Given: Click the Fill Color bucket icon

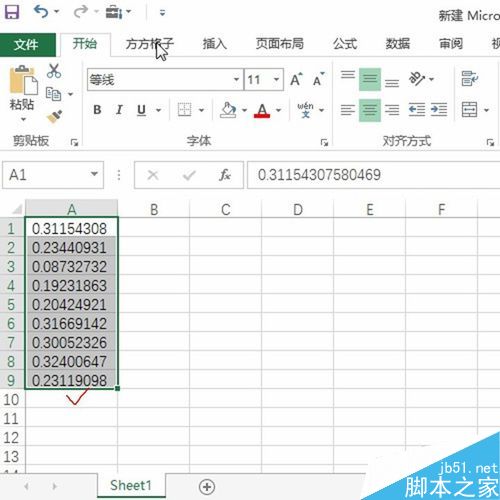Looking at the screenshot, I should (x=228, y=110).
